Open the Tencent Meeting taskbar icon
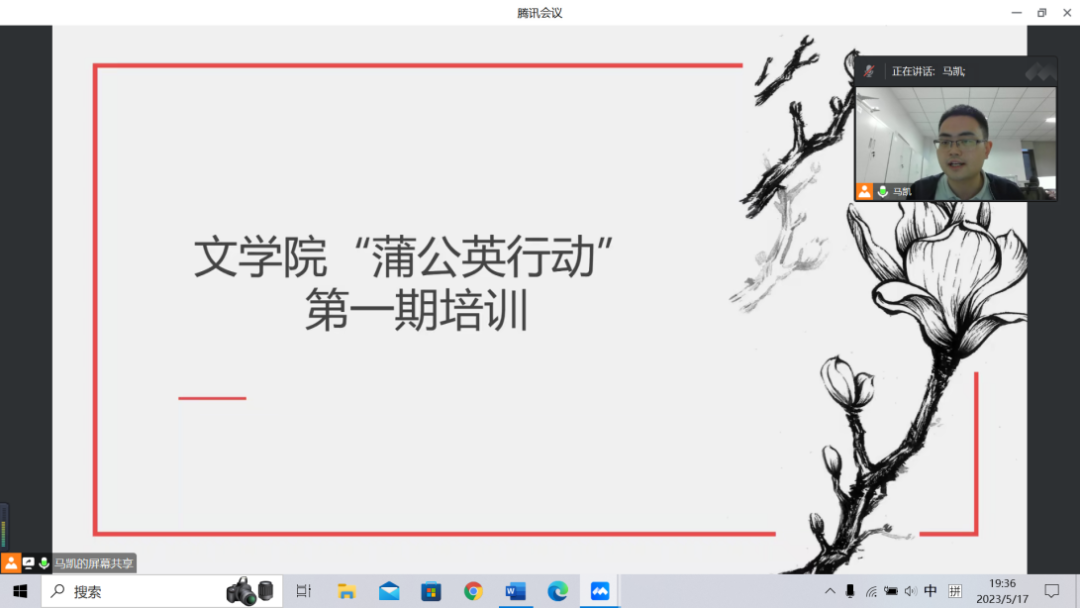 pyautogui.click(x=600, y=591)
